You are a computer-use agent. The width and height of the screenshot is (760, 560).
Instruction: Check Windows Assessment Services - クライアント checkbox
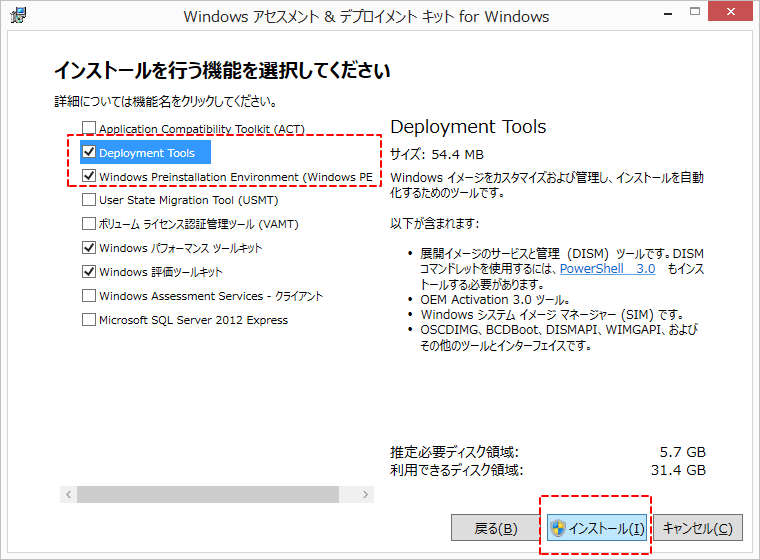click(89, 295)
